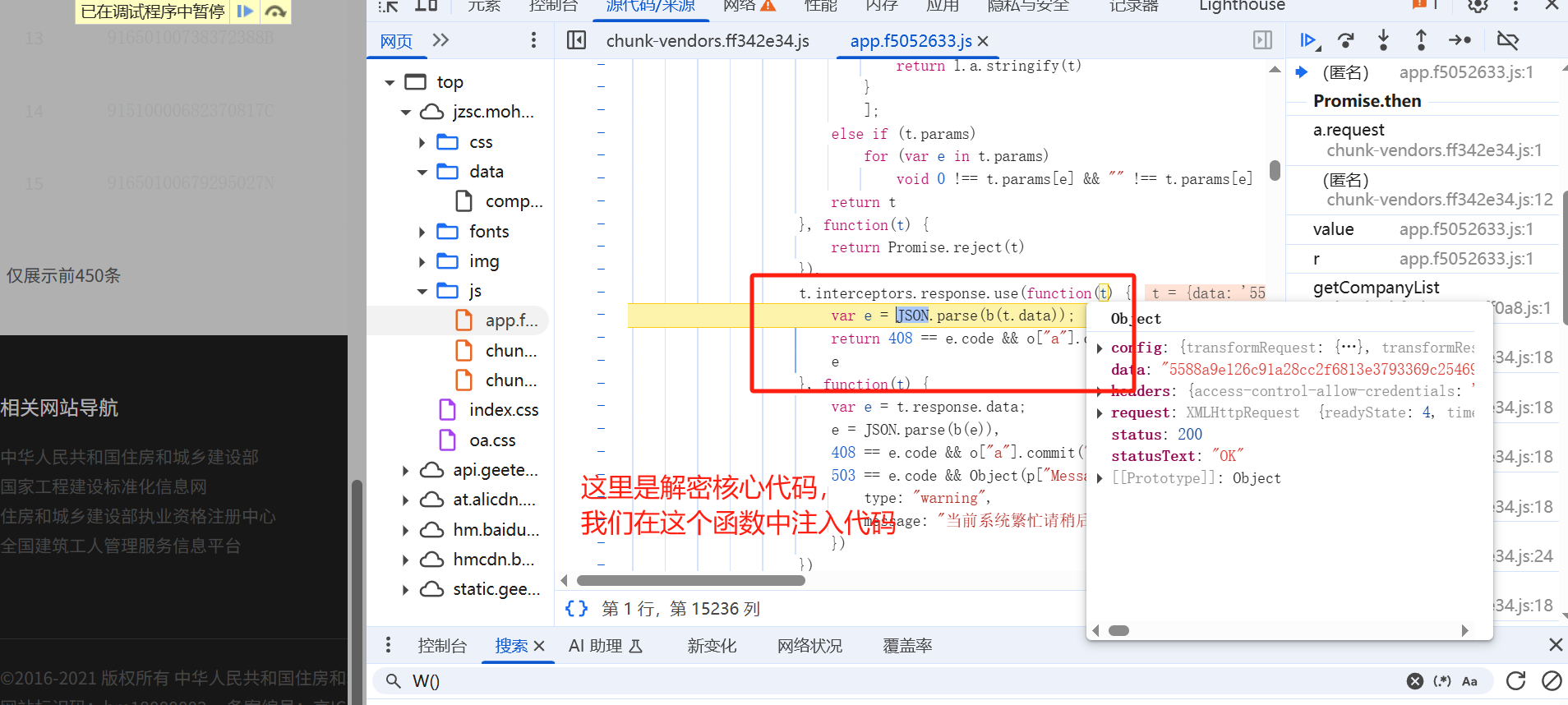Toggle regular expression search option
The height and width of the screenshot is (705, 1568).
click(x=1442, y=681)
